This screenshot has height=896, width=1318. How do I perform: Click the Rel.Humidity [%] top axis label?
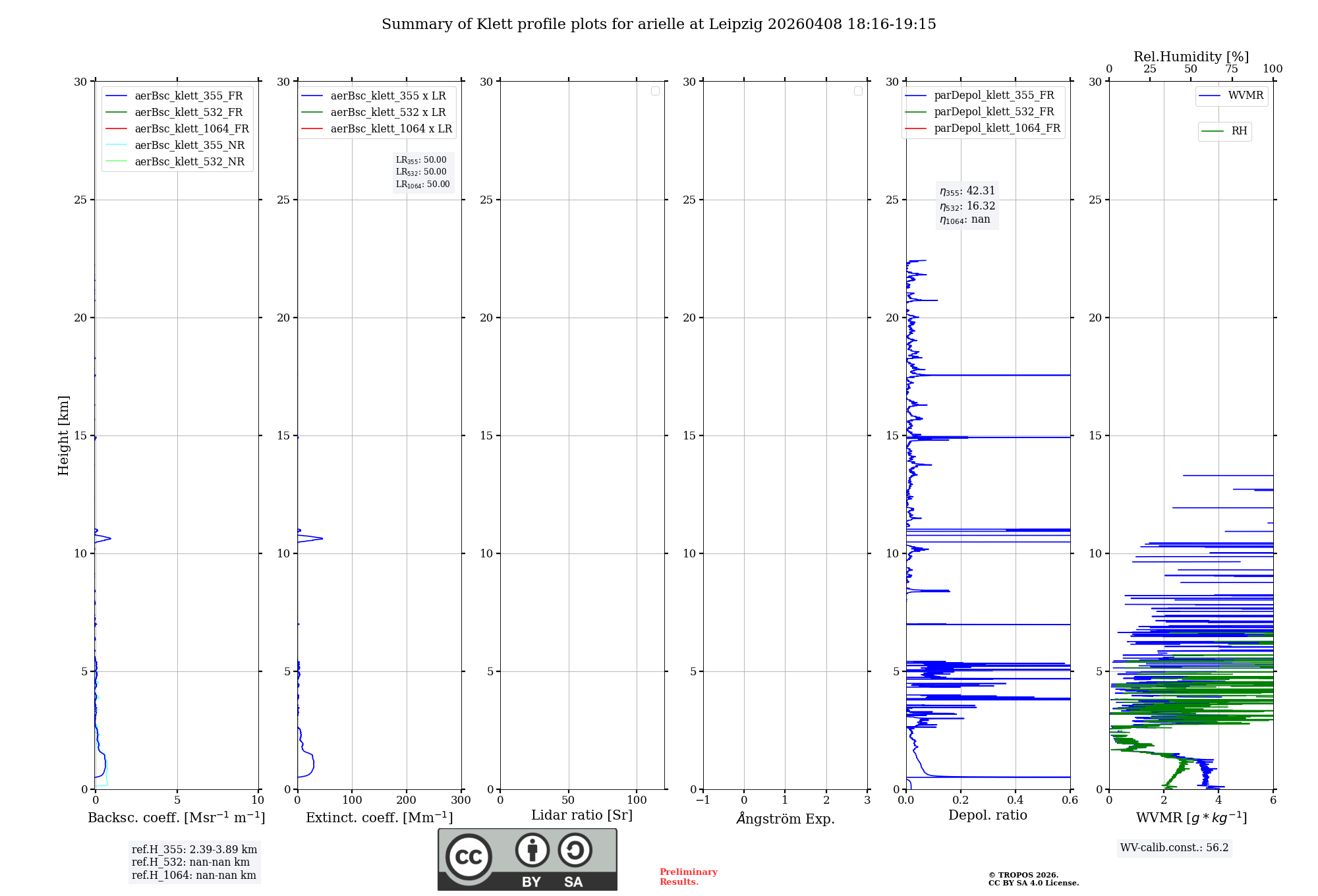point(1191,57)
